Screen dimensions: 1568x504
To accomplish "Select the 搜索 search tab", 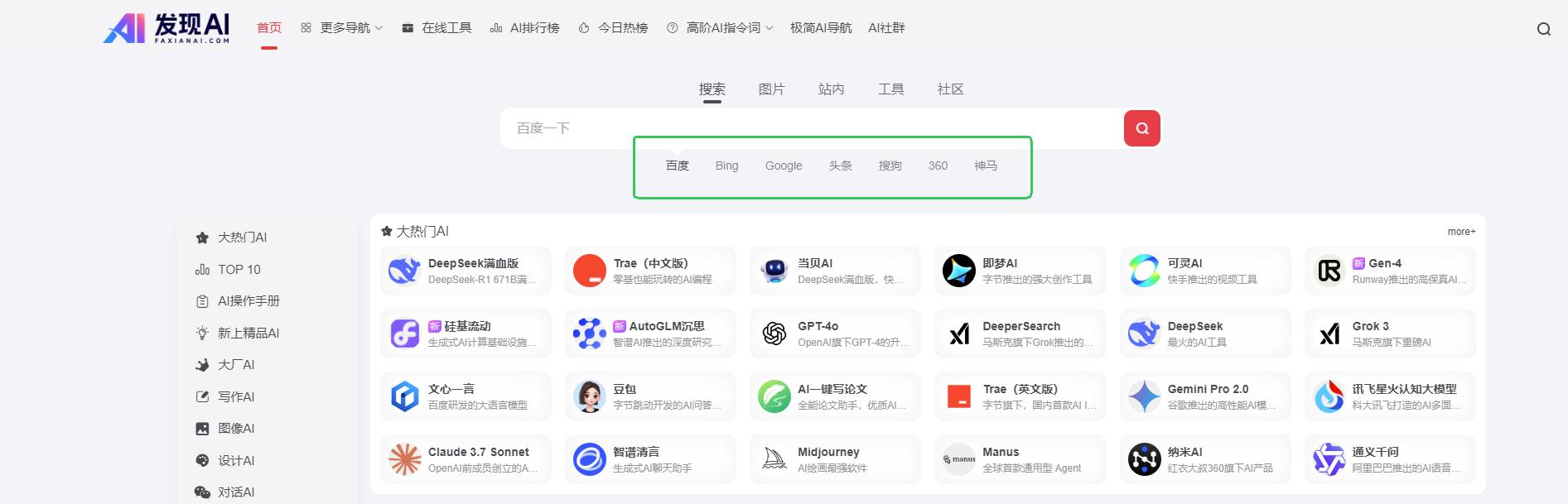I will point(712,89).
